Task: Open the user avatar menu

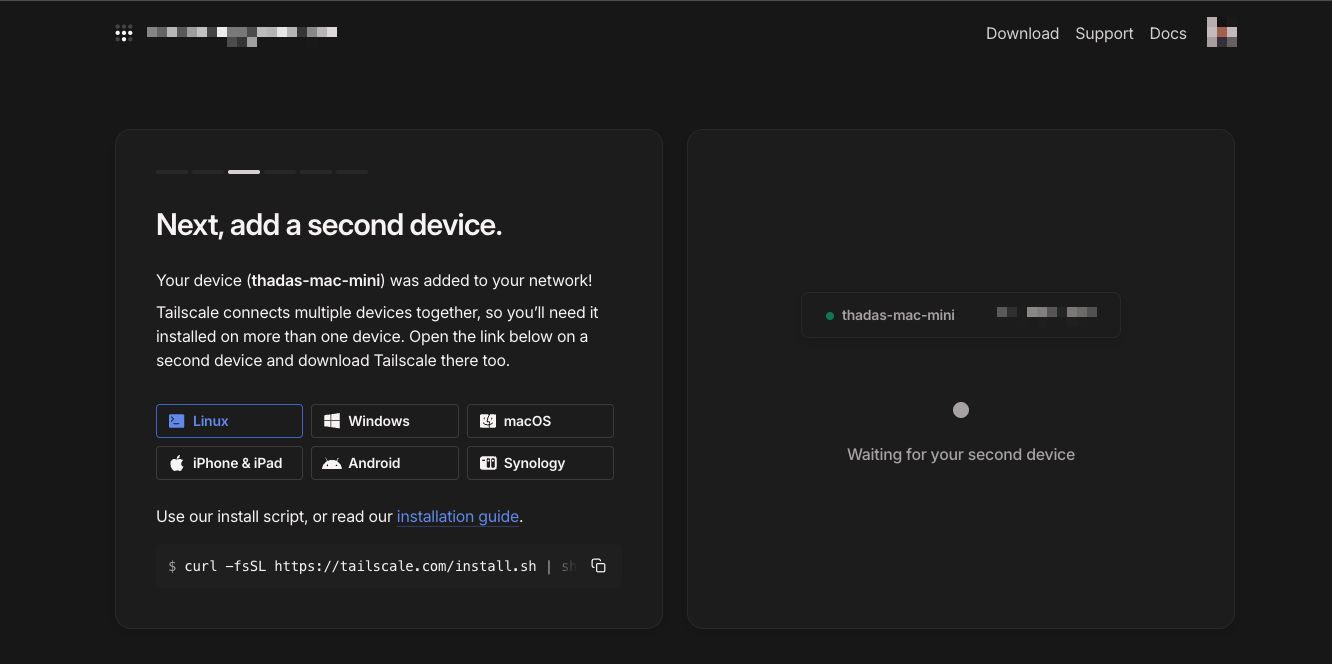Action: 1222,33
